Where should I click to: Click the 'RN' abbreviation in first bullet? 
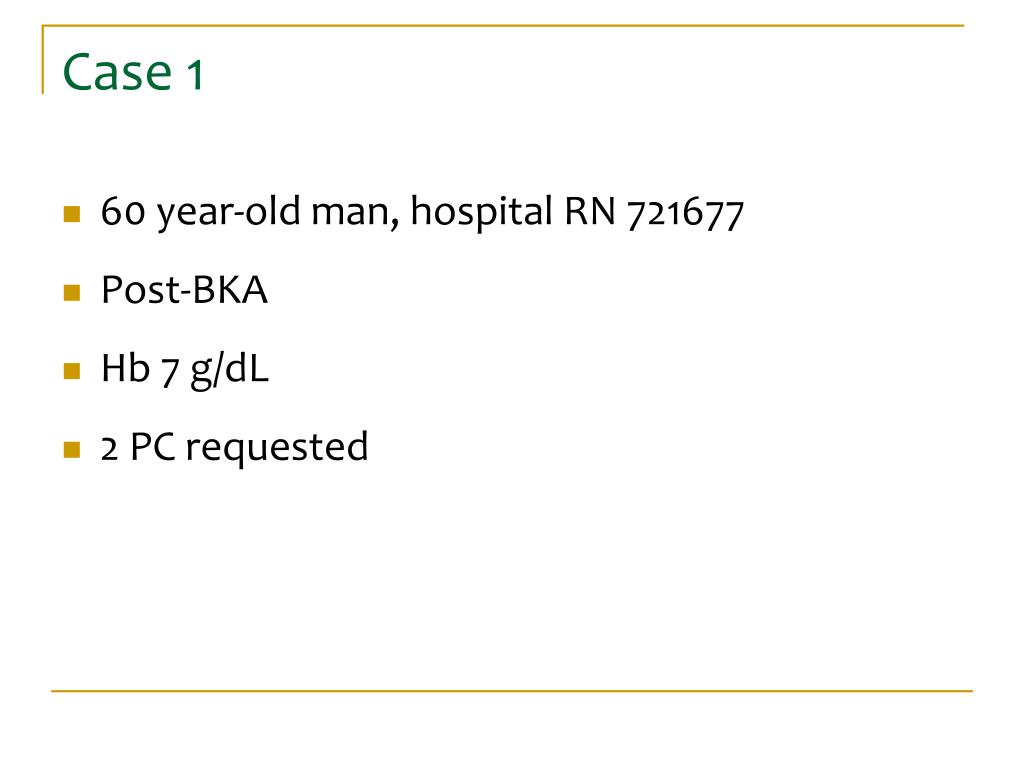tap(590, 212)
